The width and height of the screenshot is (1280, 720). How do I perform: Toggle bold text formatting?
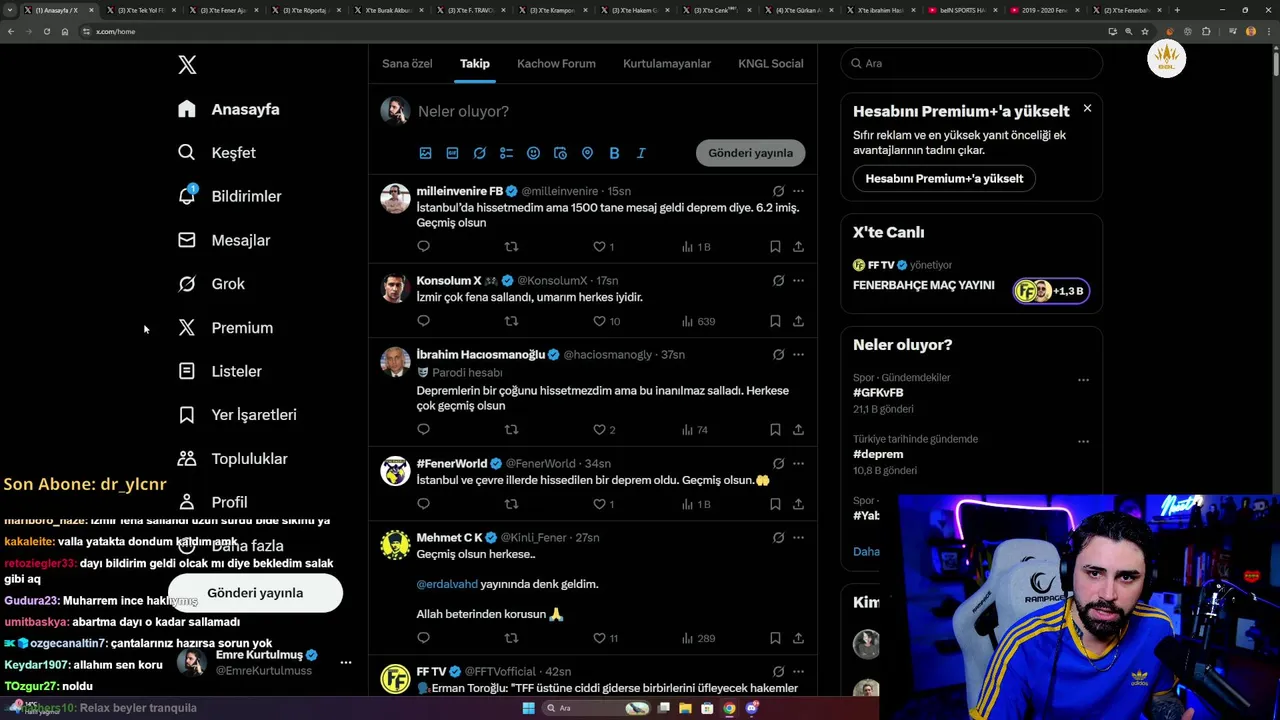614,153
